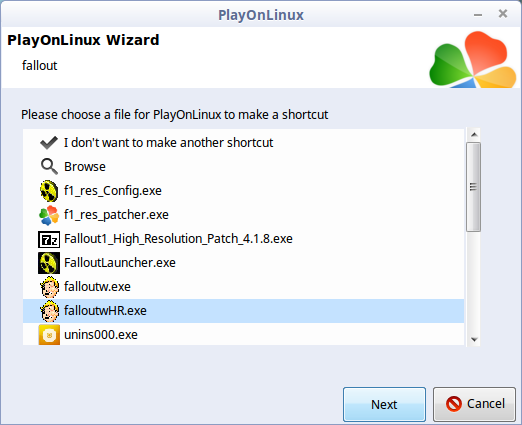Click the checkmark icon beside "I don't want"
Image resolution: width=522 pixels, height=425 pixels.
tap(49, 143)
